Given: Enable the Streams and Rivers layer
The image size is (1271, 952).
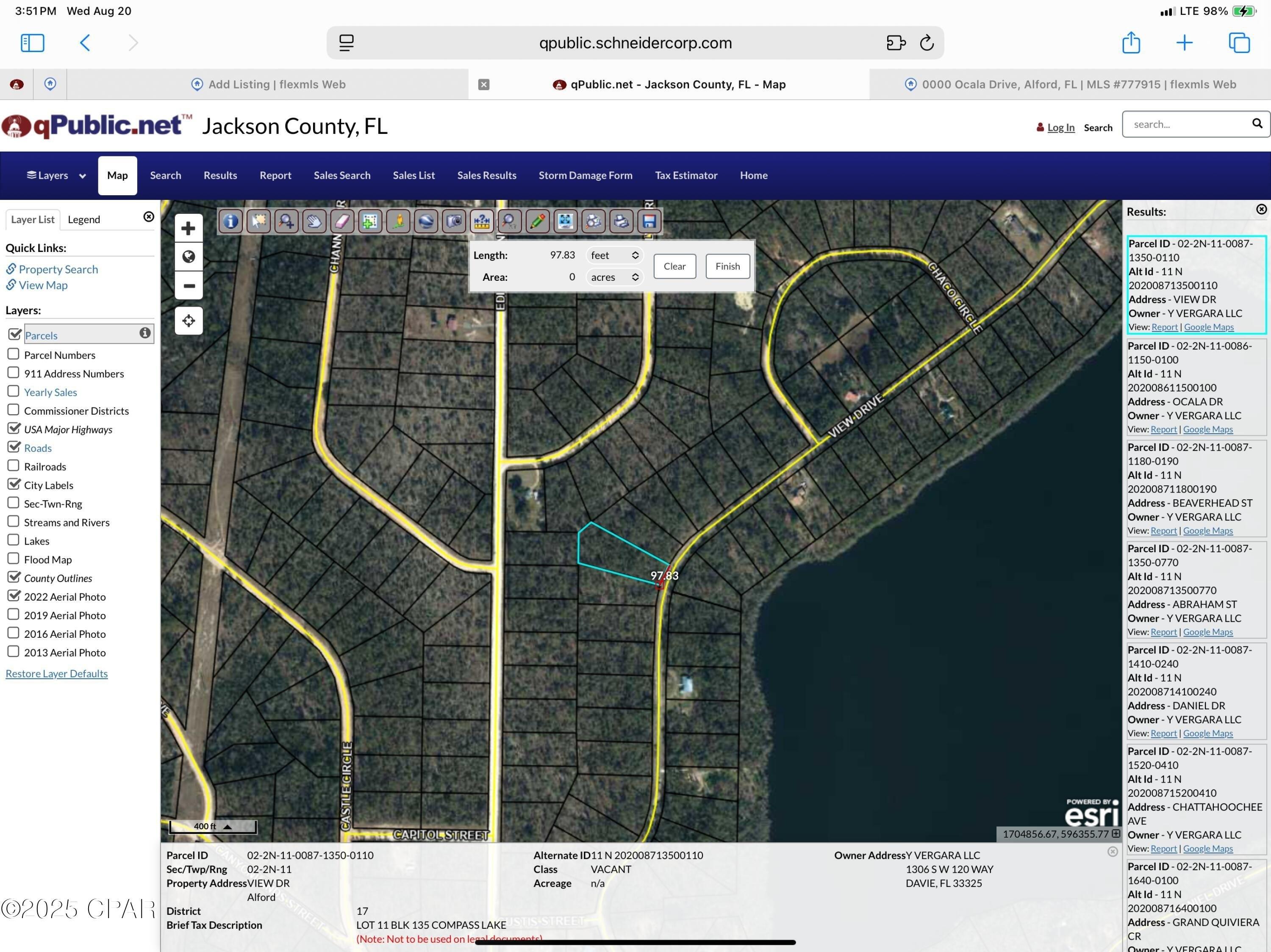Looking at the screenshot, I should pyautogui.click(x=13, y=521).
